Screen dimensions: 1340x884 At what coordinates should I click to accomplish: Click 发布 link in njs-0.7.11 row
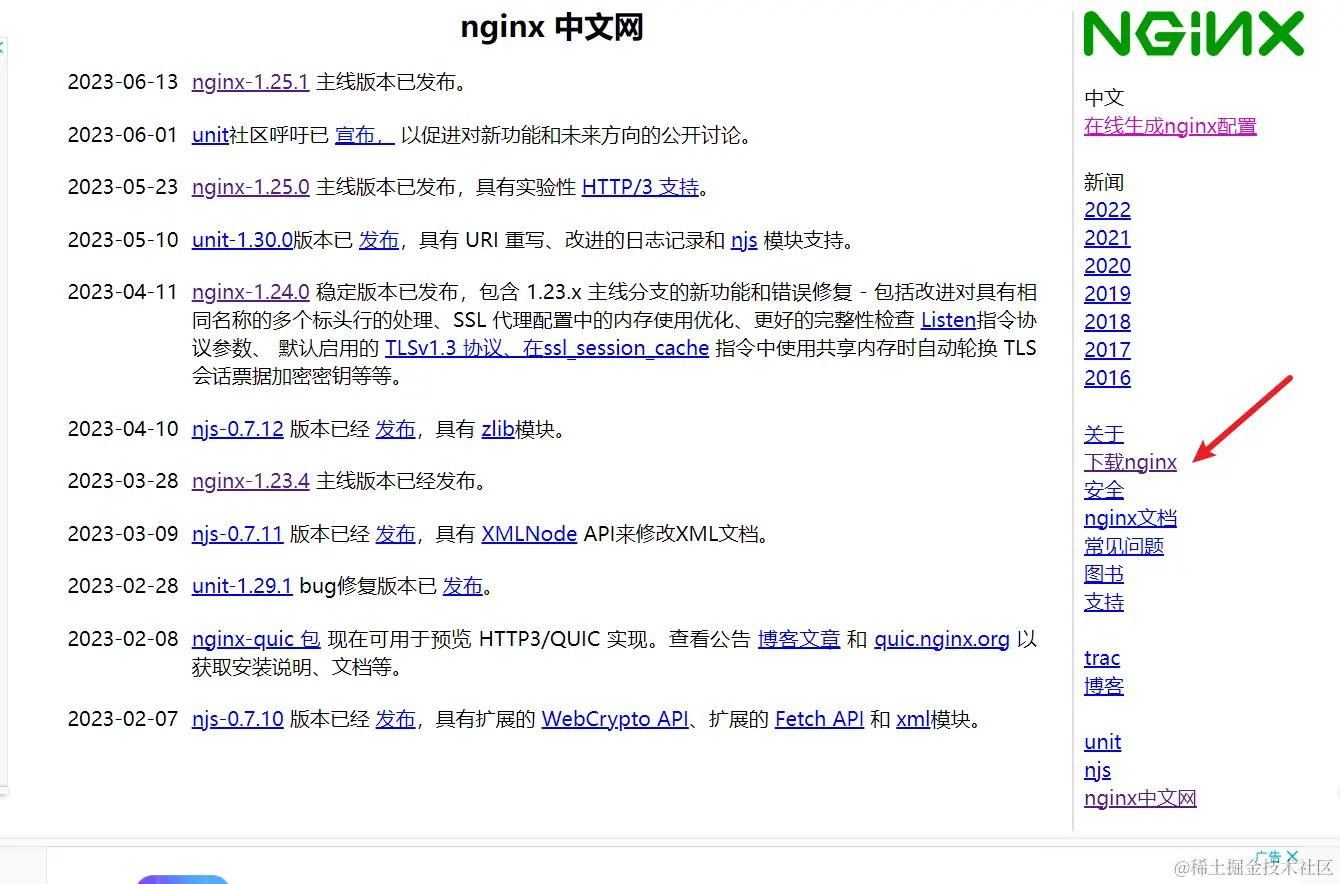pos(395,534)
